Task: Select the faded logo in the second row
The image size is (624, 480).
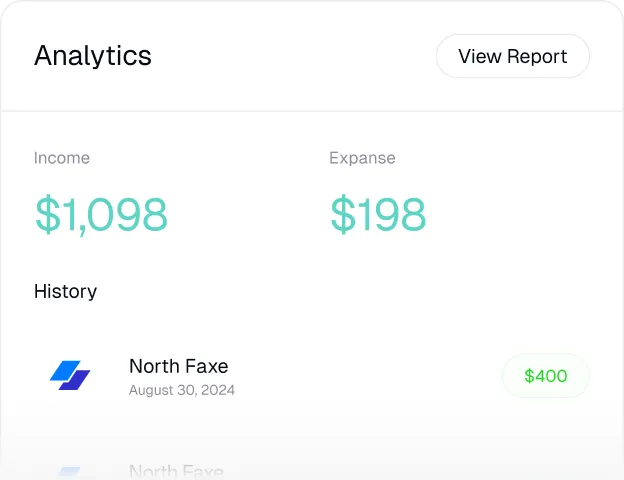Action: 70,472
